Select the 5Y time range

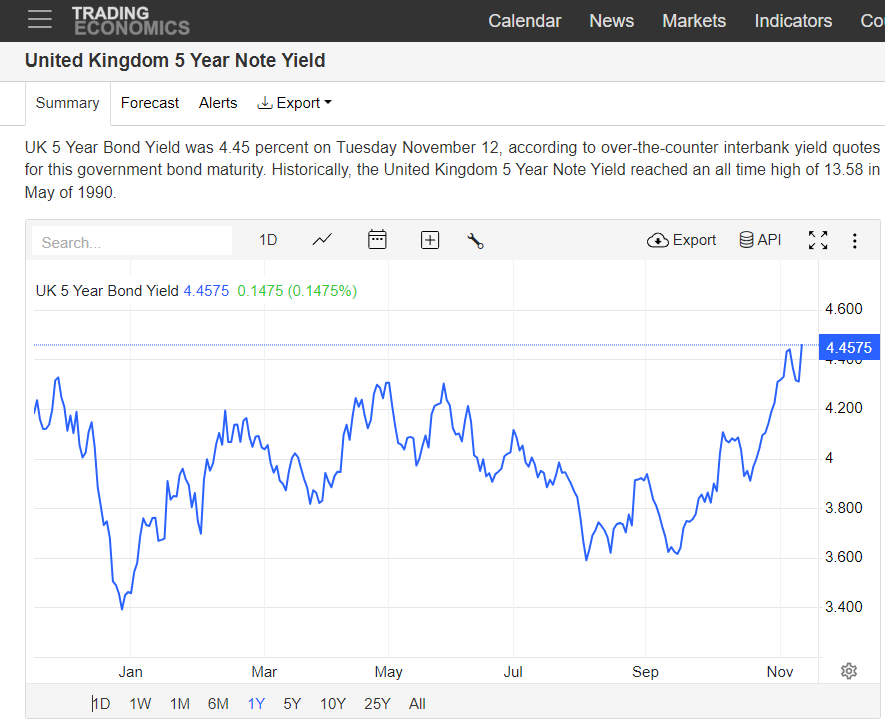pyautogui.click(x=292, y=704)
